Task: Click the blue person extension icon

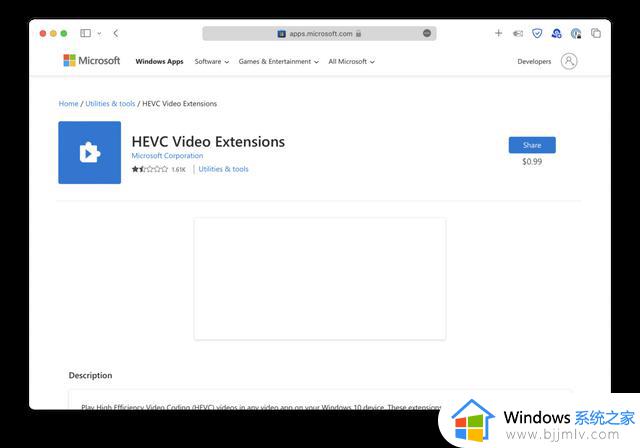Action: [556, 33]
